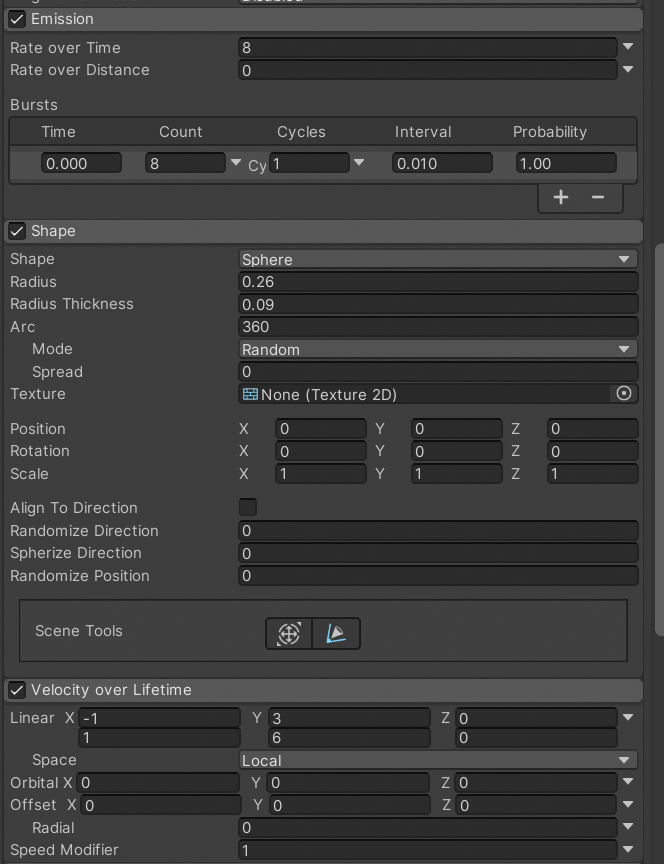Remove burst with the minus button
This screenshot has width=664, height=864.
(598, 197)
